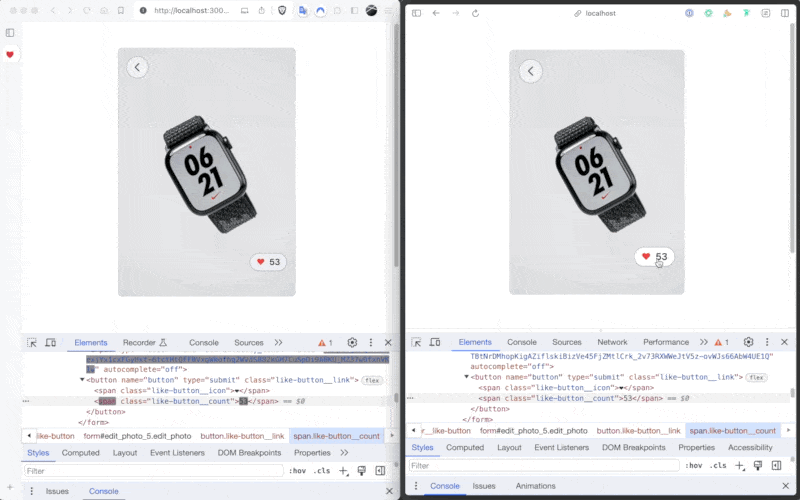The height and width of the screenshot is (500, 800).
Task: Click the translate extension icon in left browser
Action: (303, 10)
